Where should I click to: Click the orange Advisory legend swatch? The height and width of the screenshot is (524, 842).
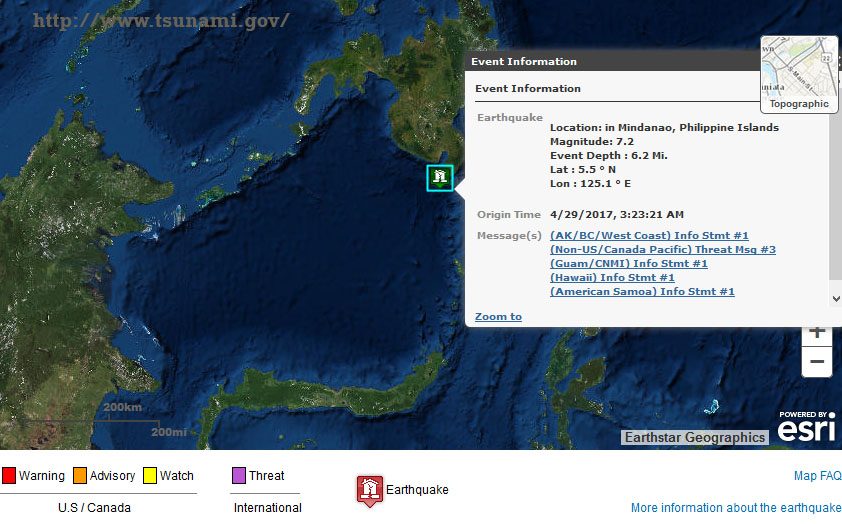[79, 476]
